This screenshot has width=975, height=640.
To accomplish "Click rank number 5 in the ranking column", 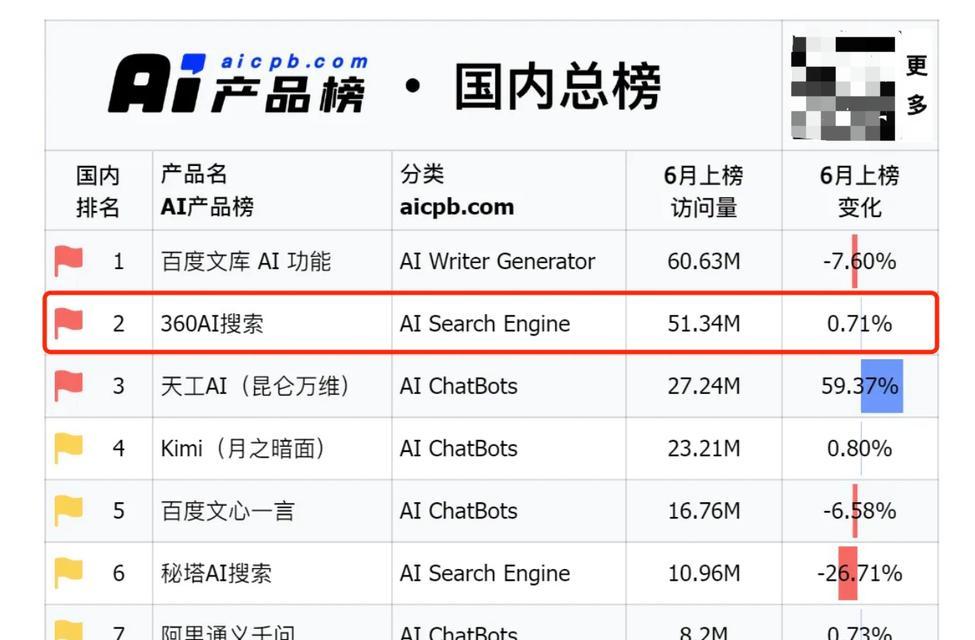I will coord(118,511).
